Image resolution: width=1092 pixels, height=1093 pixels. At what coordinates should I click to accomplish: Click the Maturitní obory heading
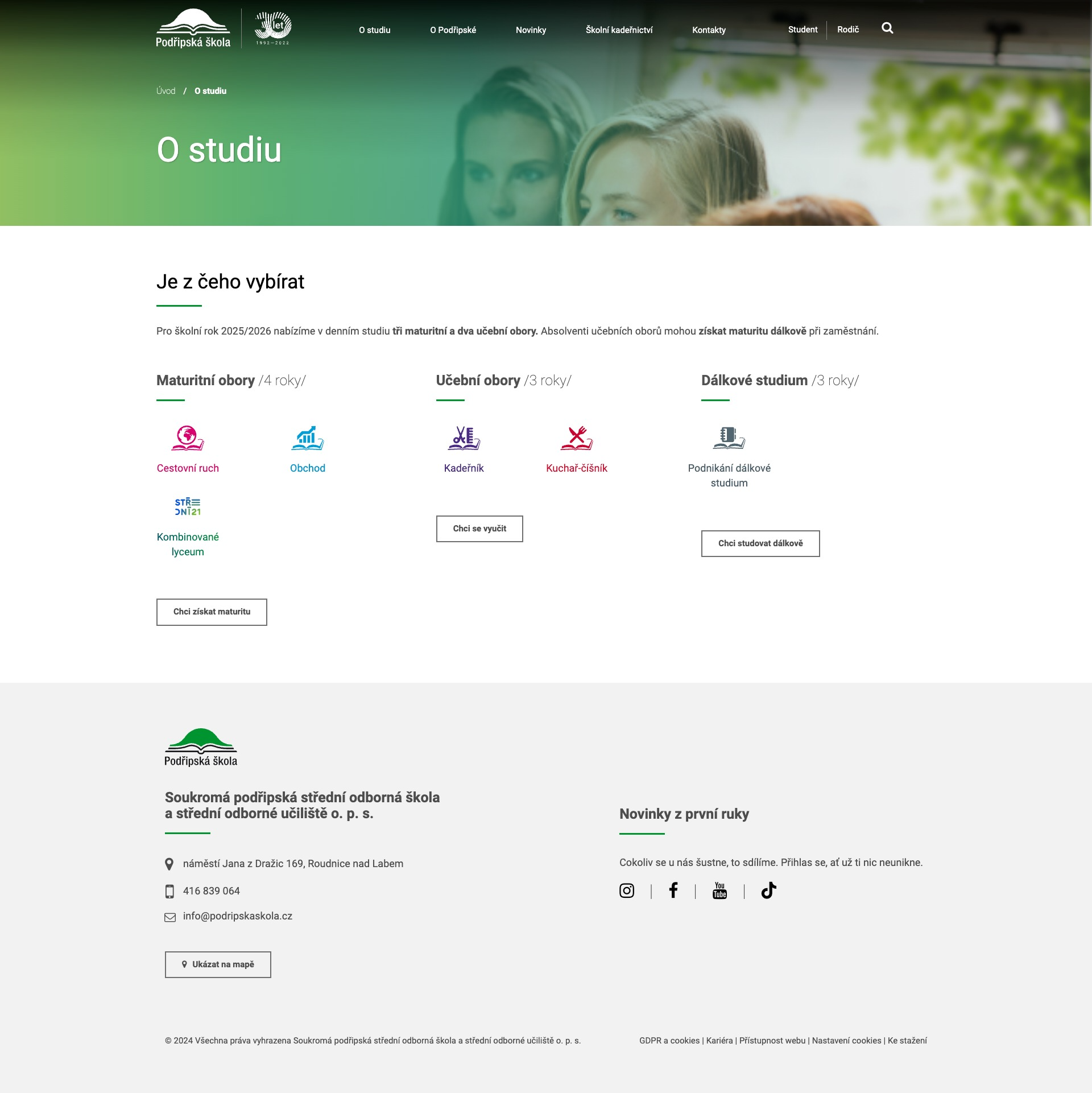231,381
